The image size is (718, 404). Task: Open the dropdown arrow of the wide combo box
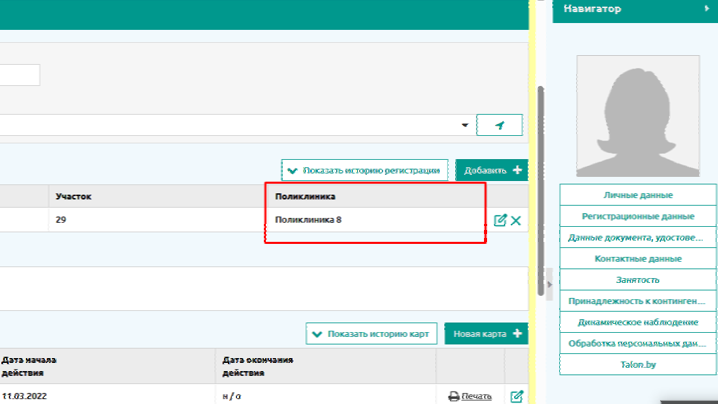click(465, 126)
